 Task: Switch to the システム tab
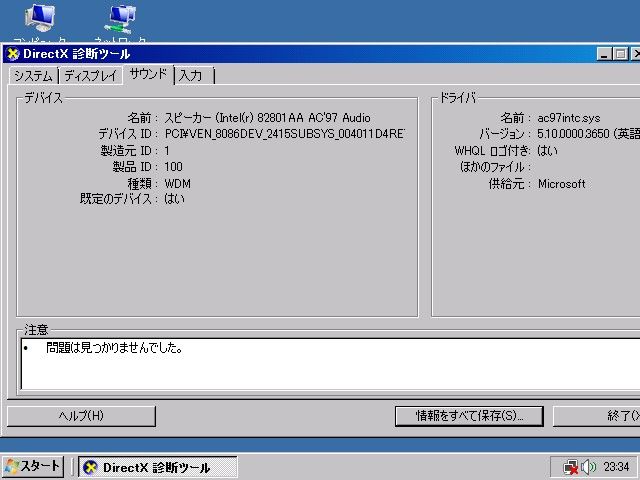tap(32, 76)
